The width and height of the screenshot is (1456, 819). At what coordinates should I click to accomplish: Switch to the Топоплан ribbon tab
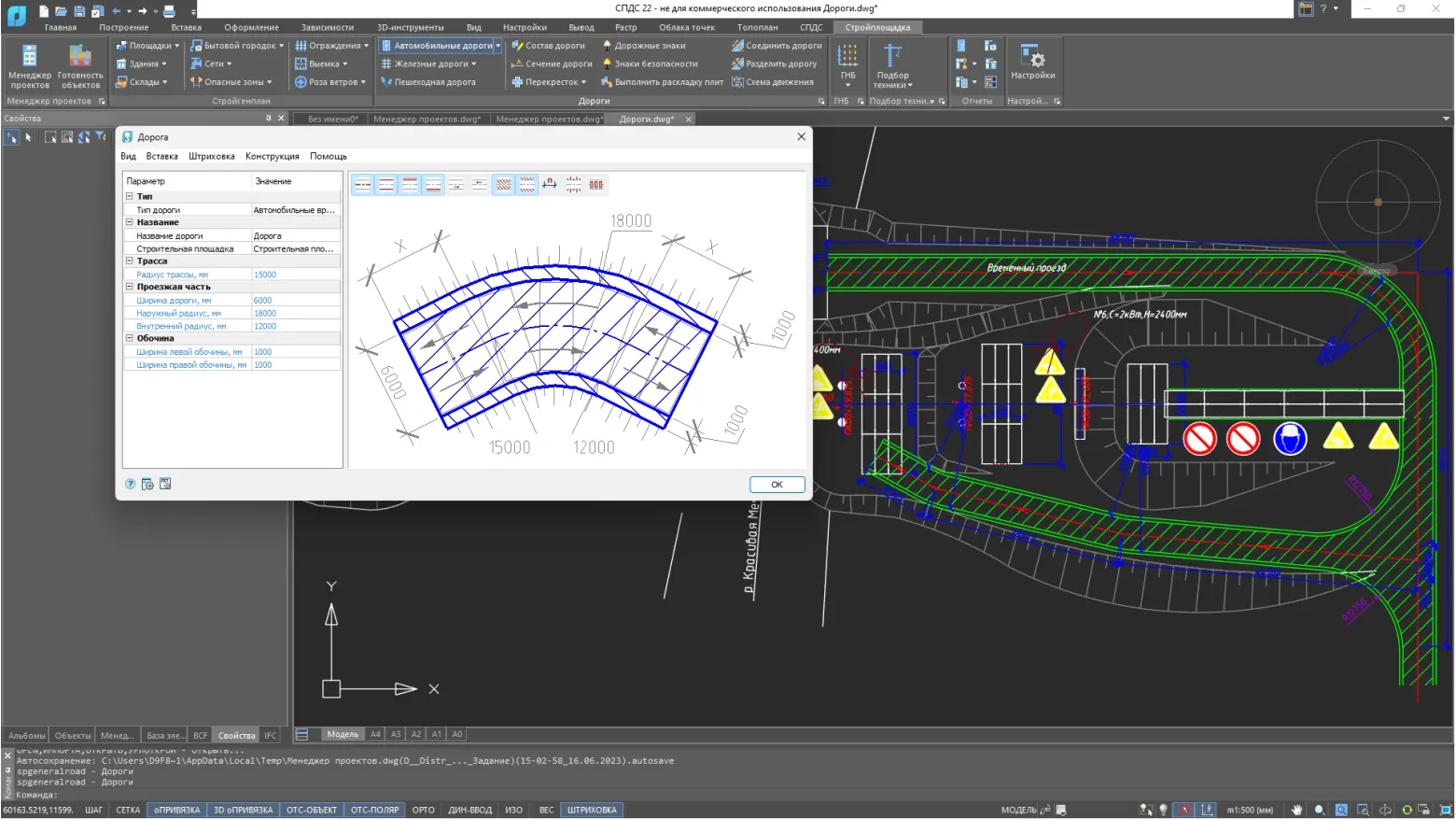pos(757,27)
